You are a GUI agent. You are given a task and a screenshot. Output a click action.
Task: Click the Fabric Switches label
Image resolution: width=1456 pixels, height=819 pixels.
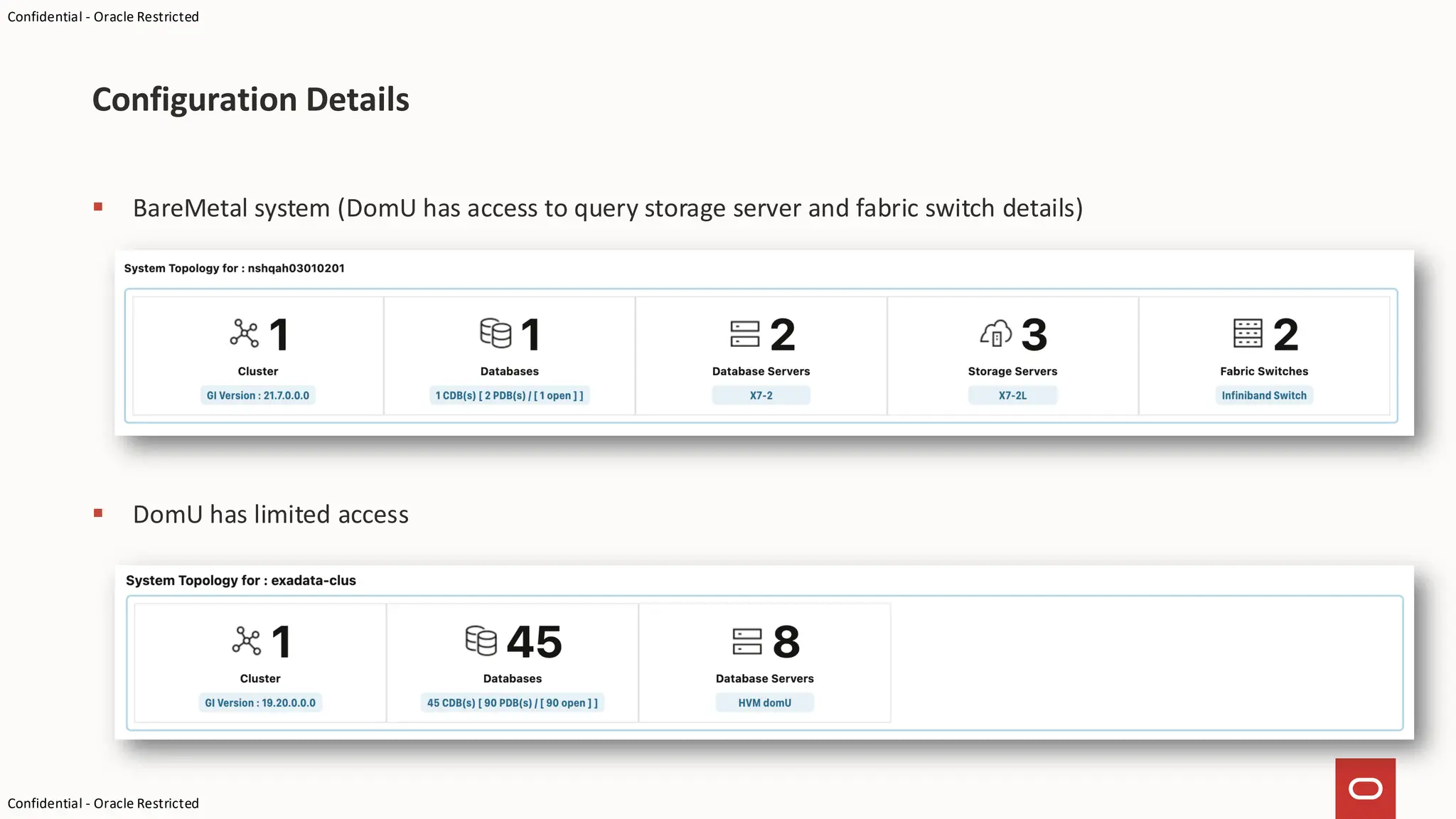[x=1264, y=371]
